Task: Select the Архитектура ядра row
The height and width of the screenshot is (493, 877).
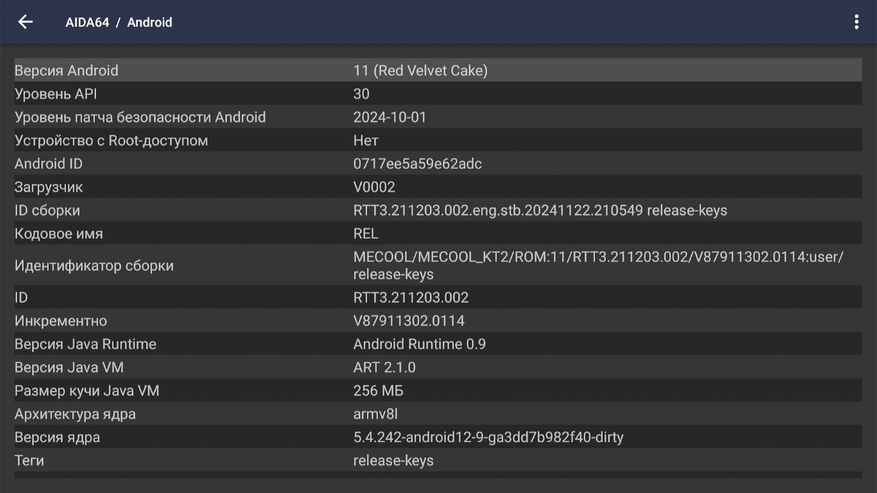Action: click(x=437, y=414)
